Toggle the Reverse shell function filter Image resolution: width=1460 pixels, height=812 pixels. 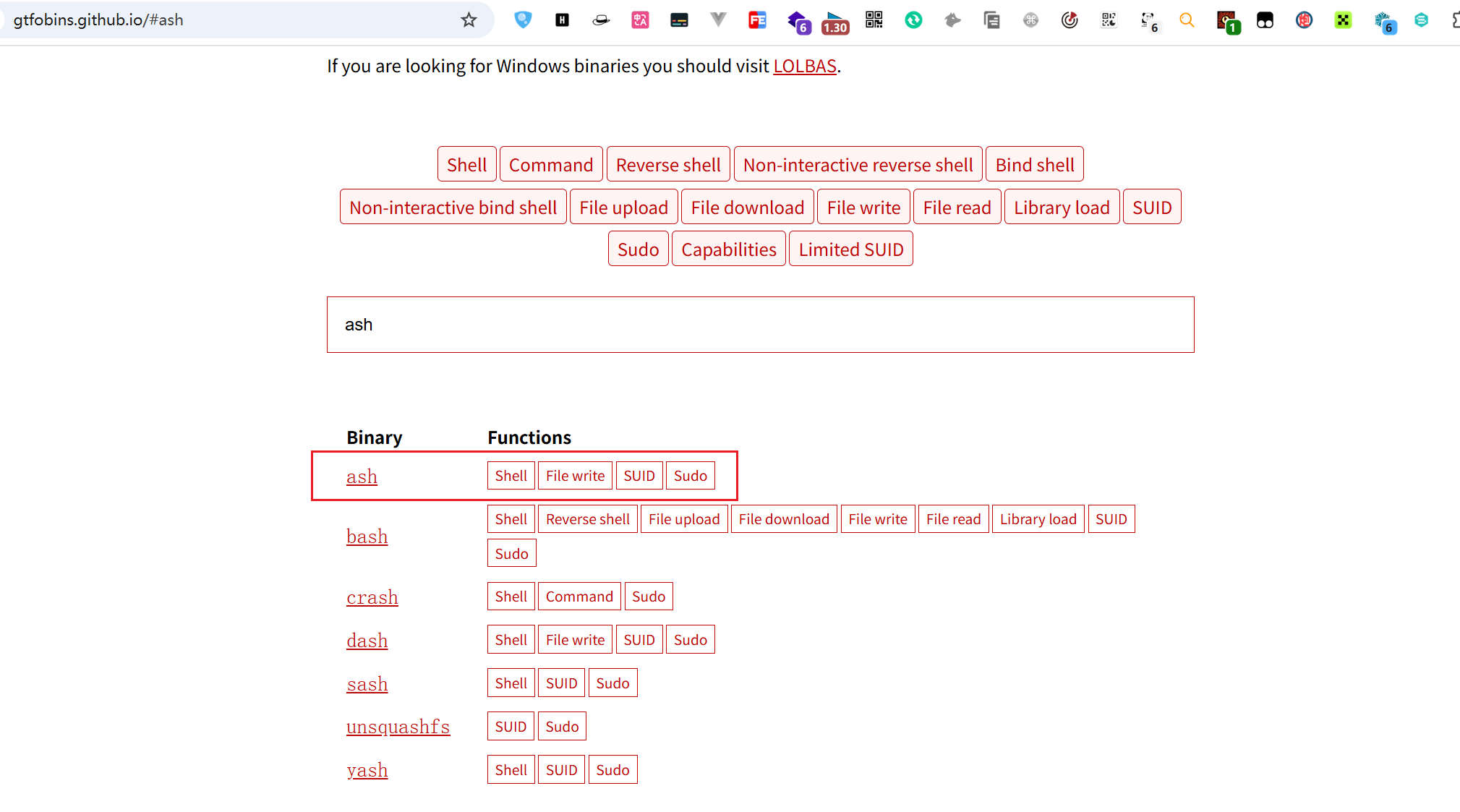coord(668,165)
